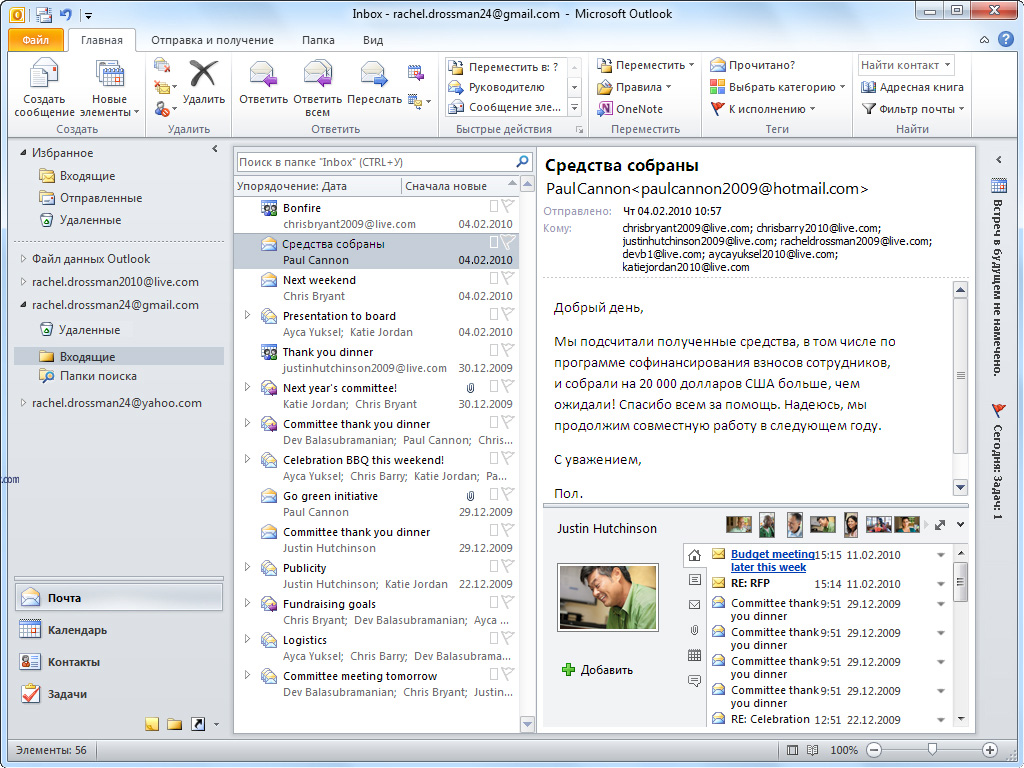This screenshot has width=1024, height=768.
Task: Open the Правила (Rules) dropdown
Action: 634,87
